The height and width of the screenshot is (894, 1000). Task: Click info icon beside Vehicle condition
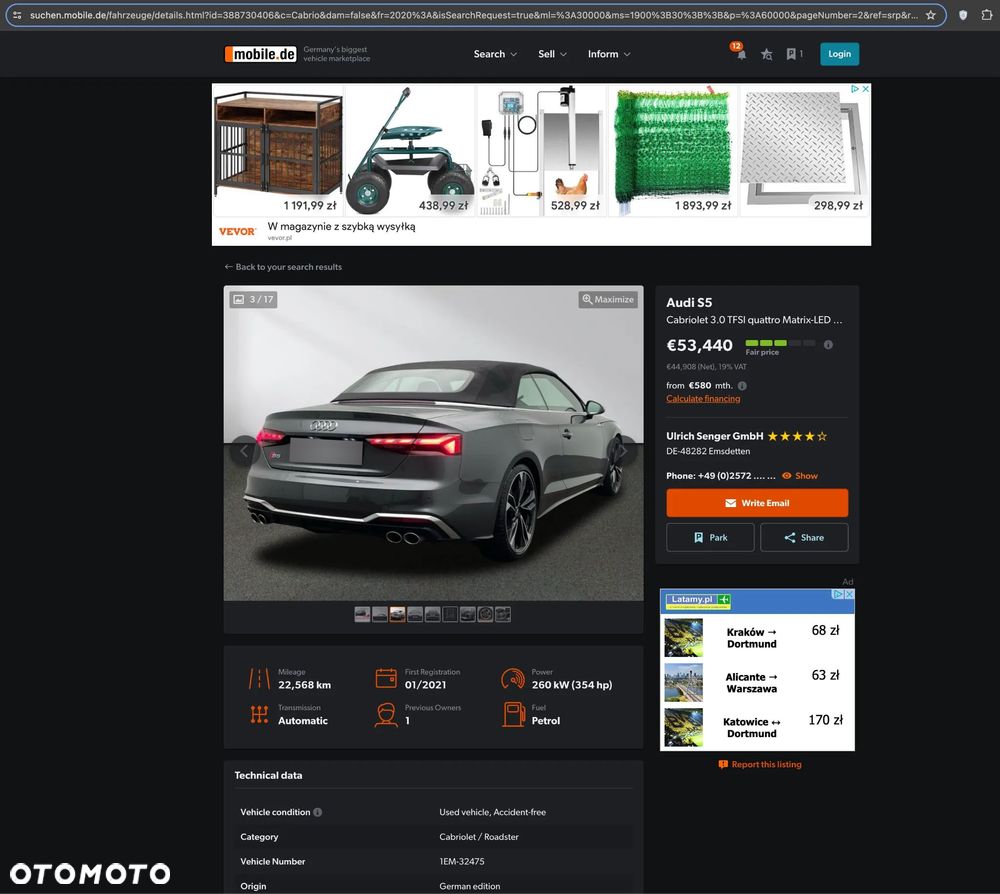point(318,812)
